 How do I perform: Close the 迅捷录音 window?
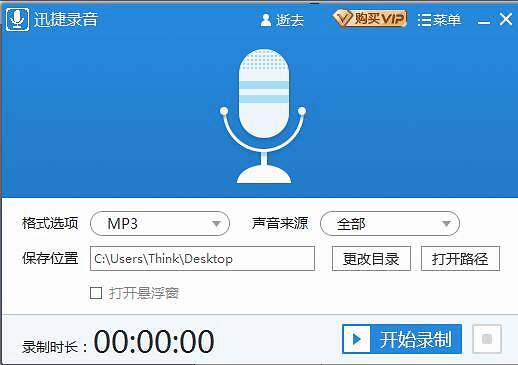point(506,19)
